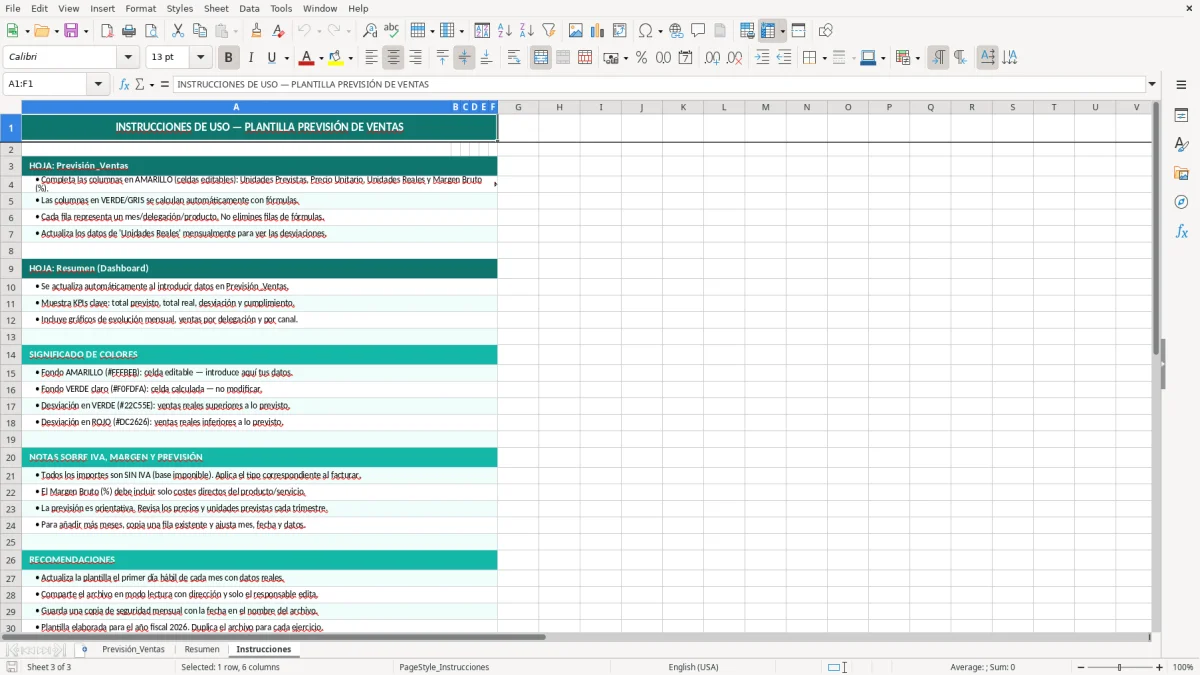Open the font color dropdown arrow

(x=321, y=58)
